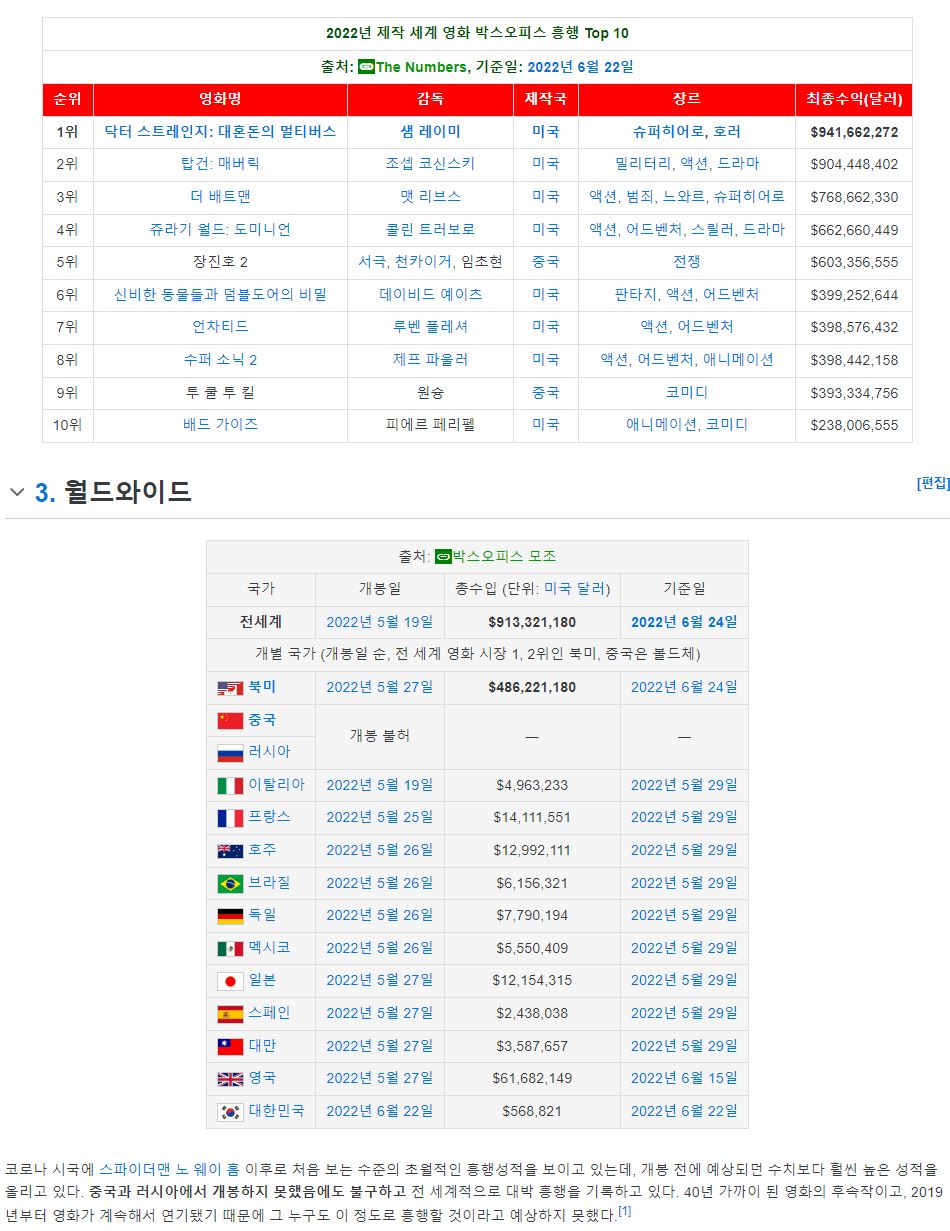Click the China flag icon
Viewport: 950px width, 1231px height.
click(x=230, y=720)
